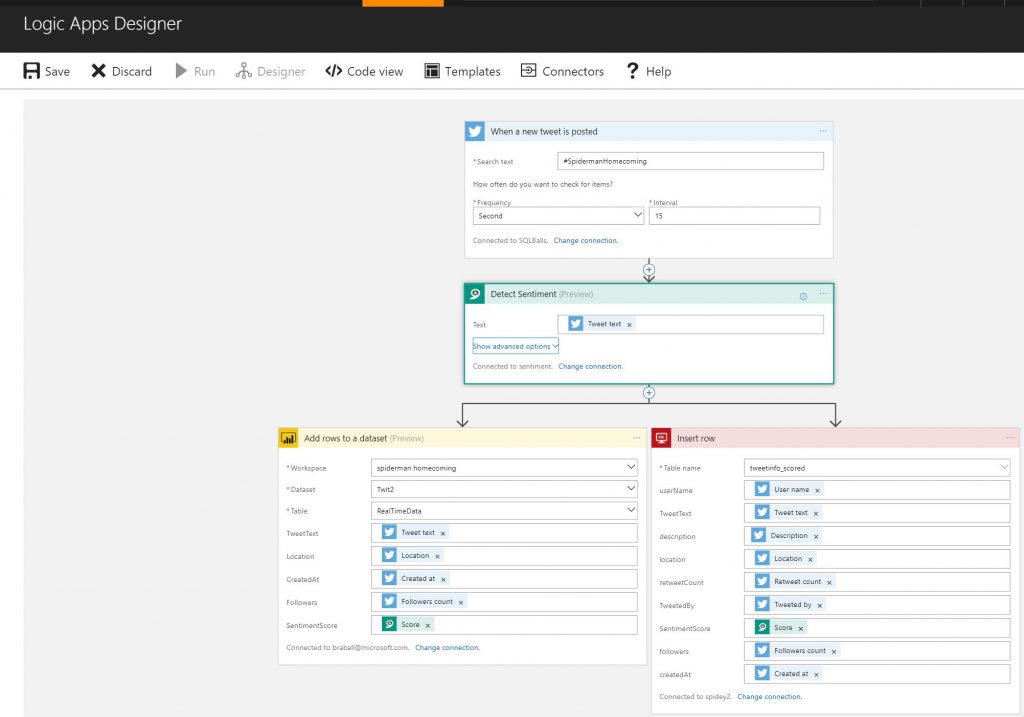
Task: Change connection on the tweet trigger
Action: (x=585, y=241)
